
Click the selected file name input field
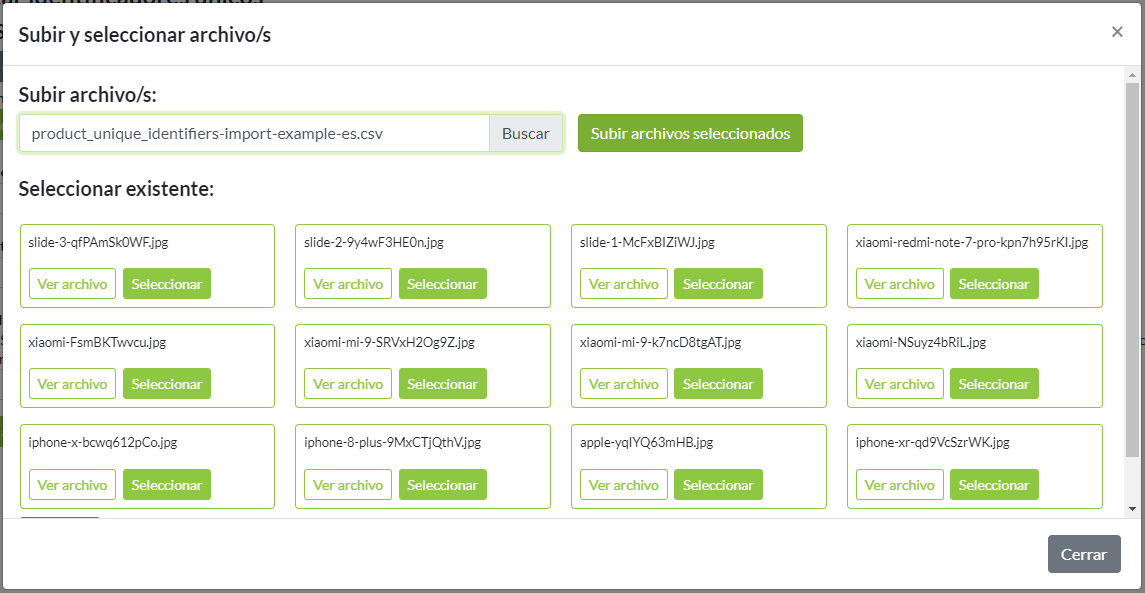(x=254, y=133)
